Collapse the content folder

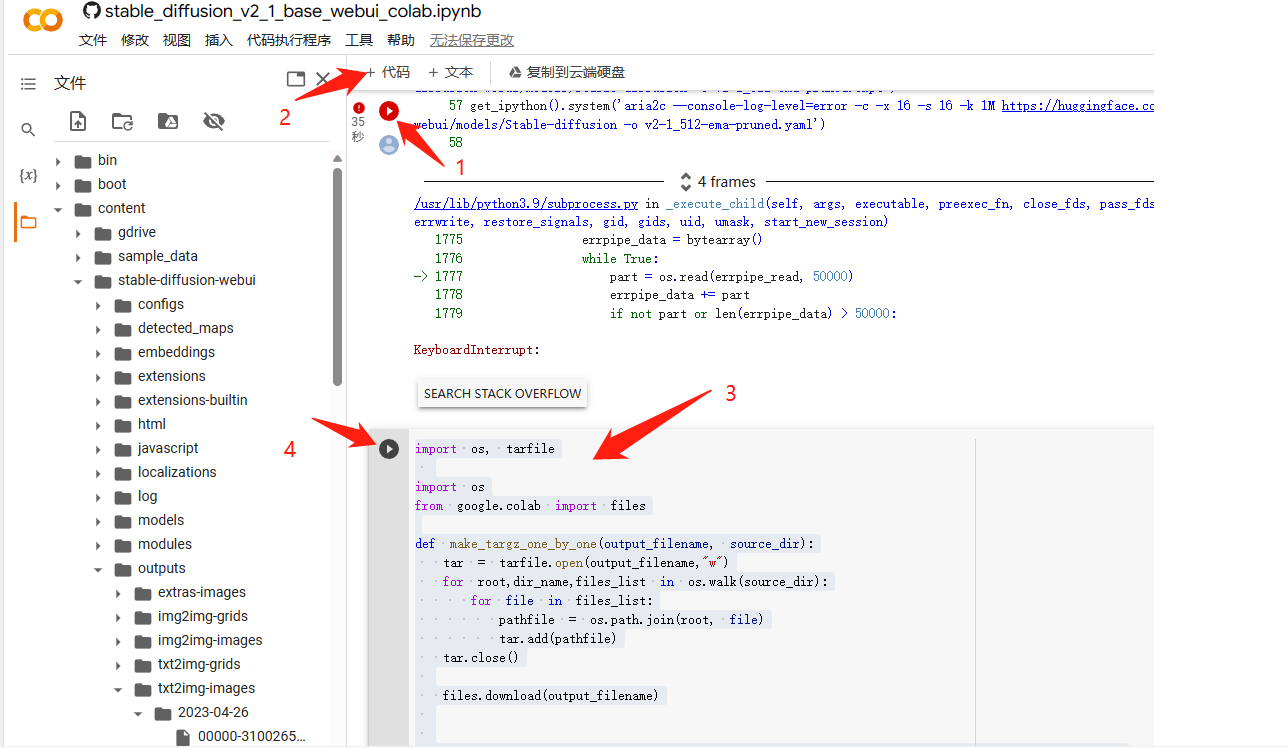pos(58,209)
